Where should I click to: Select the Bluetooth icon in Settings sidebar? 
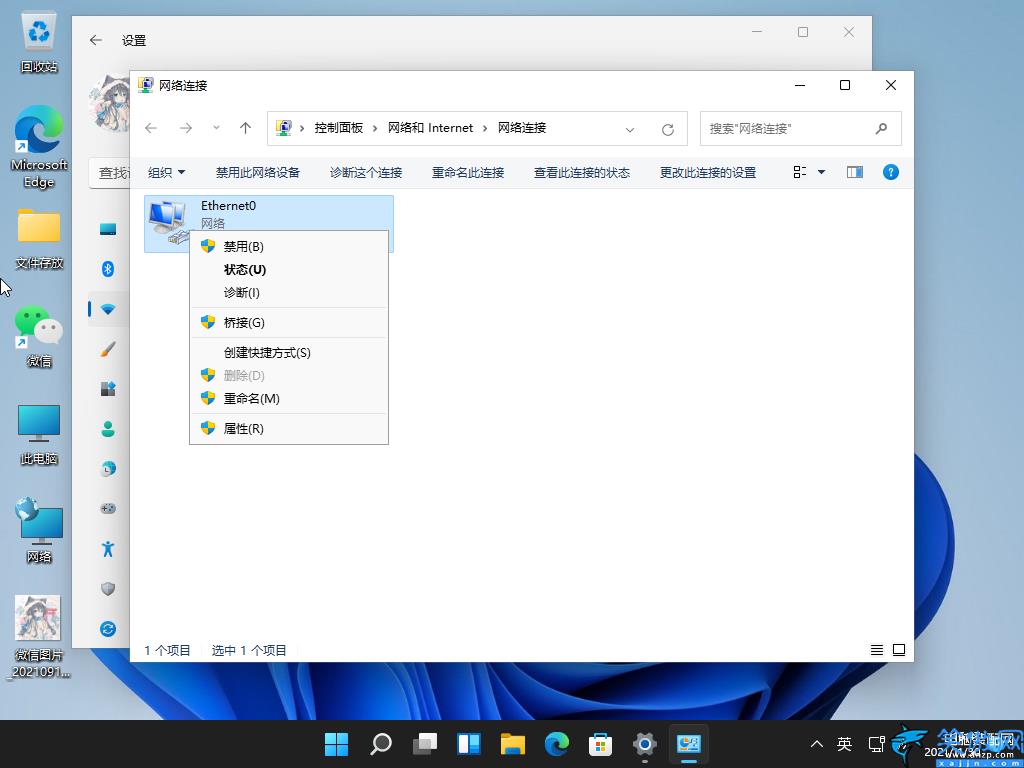[108, 268]
